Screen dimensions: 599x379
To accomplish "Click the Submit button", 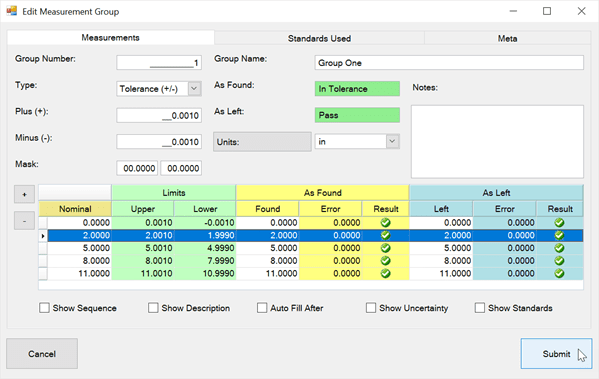I will pyautogui.click(x=556, y=354).
